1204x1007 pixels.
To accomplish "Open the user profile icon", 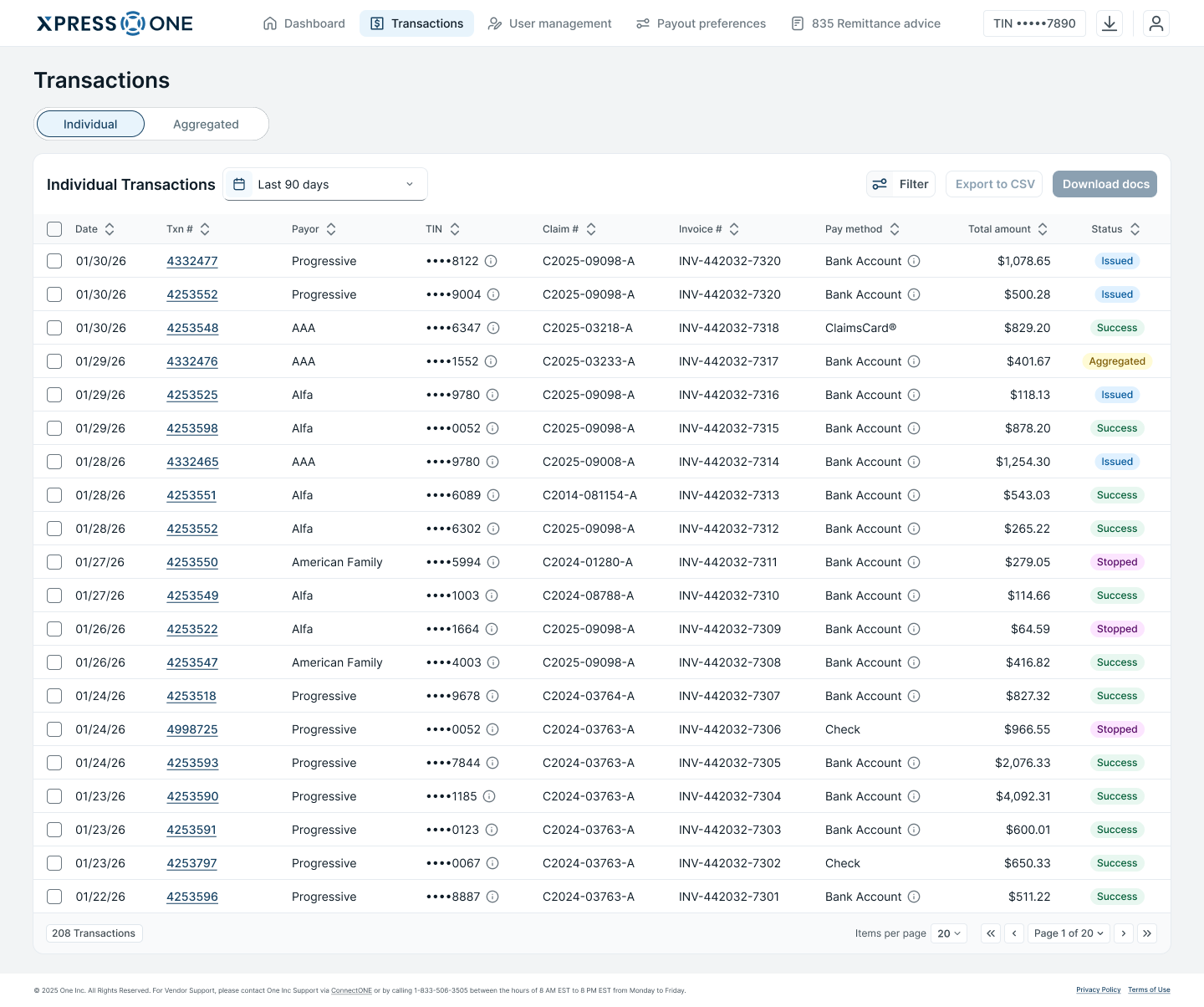I will (1156, 23).
